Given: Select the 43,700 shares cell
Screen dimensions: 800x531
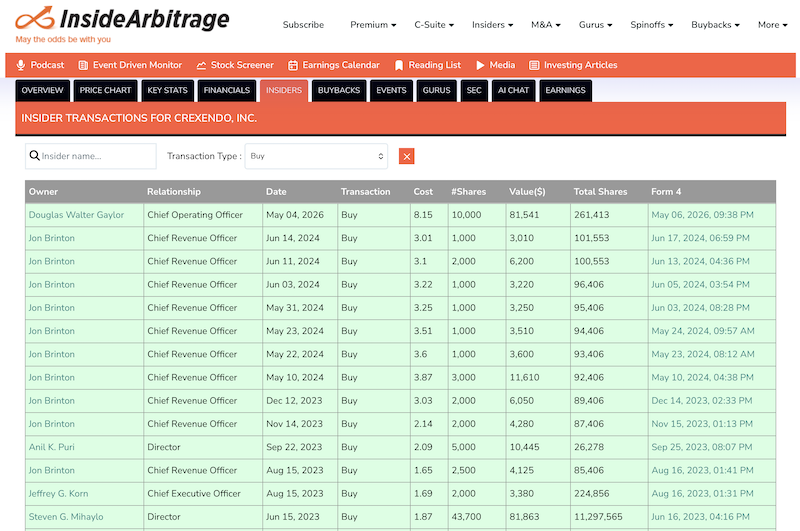Looking at the screenshot, I should point(477,517).
